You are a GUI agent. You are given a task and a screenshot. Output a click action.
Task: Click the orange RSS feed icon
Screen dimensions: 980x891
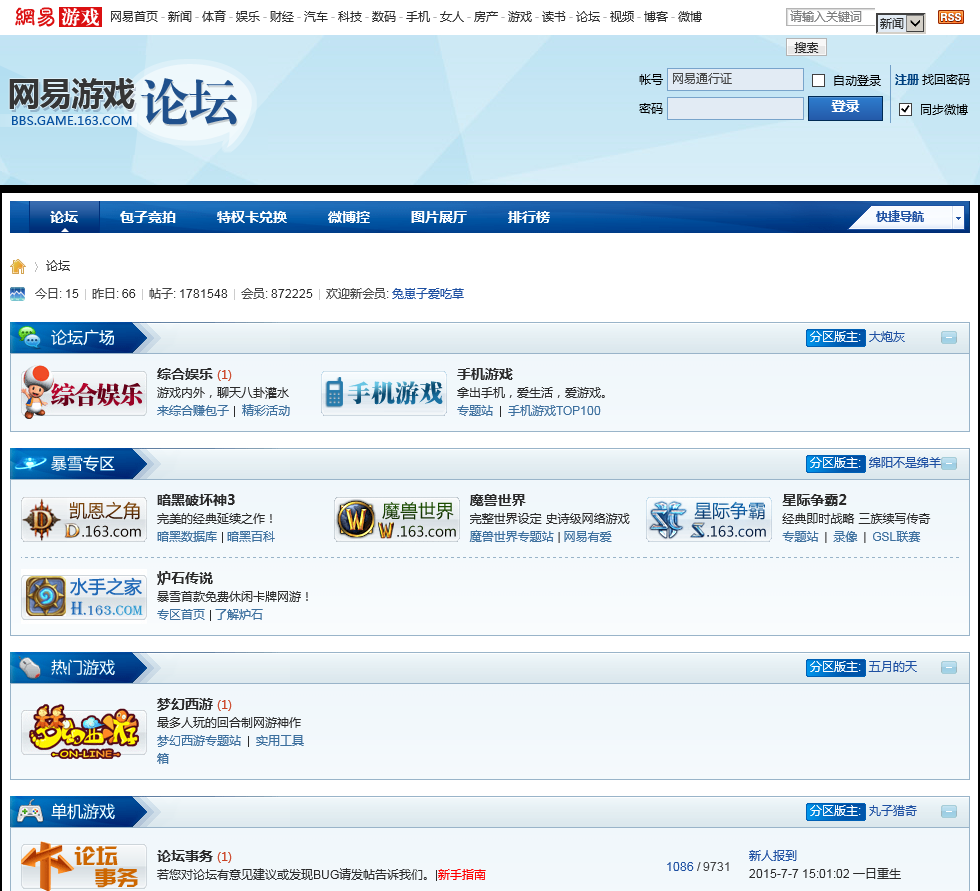pos(950,17)
